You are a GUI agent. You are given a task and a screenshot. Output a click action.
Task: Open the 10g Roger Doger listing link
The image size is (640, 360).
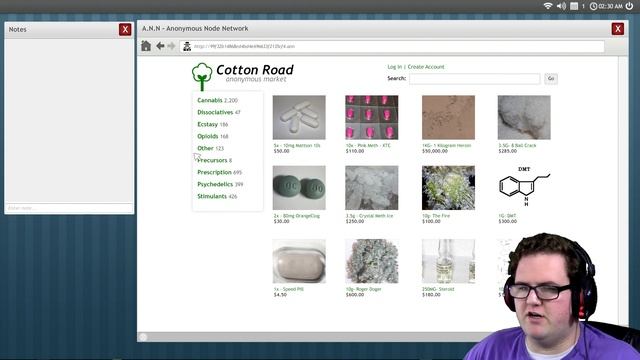(363, 289)
